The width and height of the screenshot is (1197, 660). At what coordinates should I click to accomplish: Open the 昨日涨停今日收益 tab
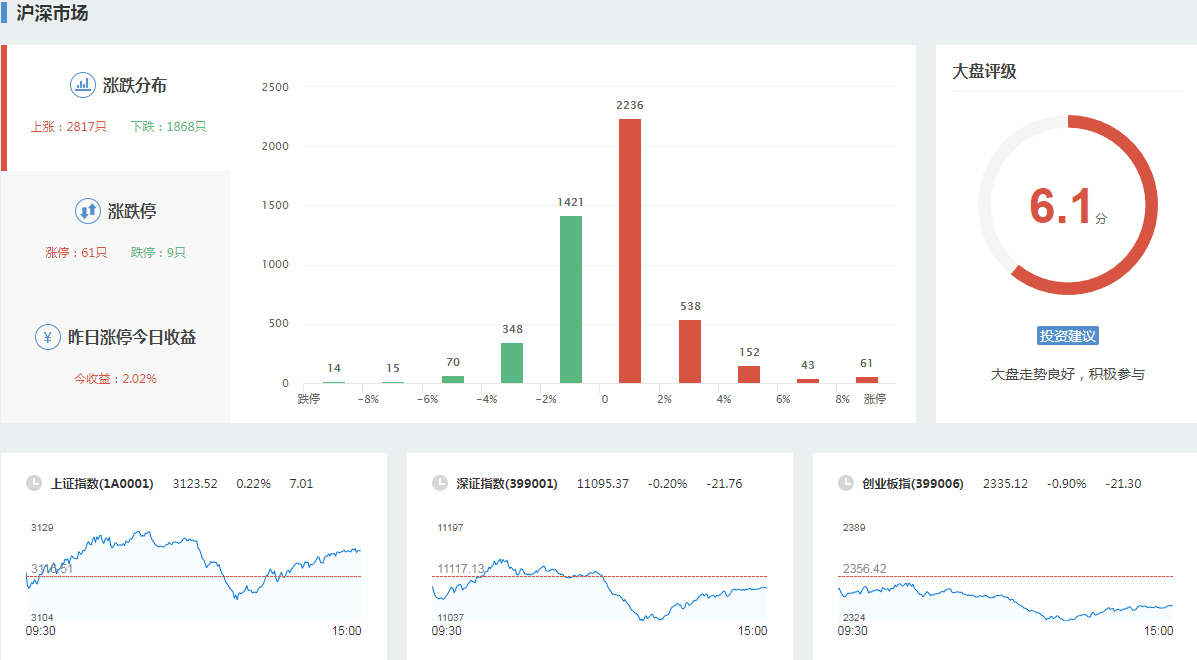click(x=131, y=337)
